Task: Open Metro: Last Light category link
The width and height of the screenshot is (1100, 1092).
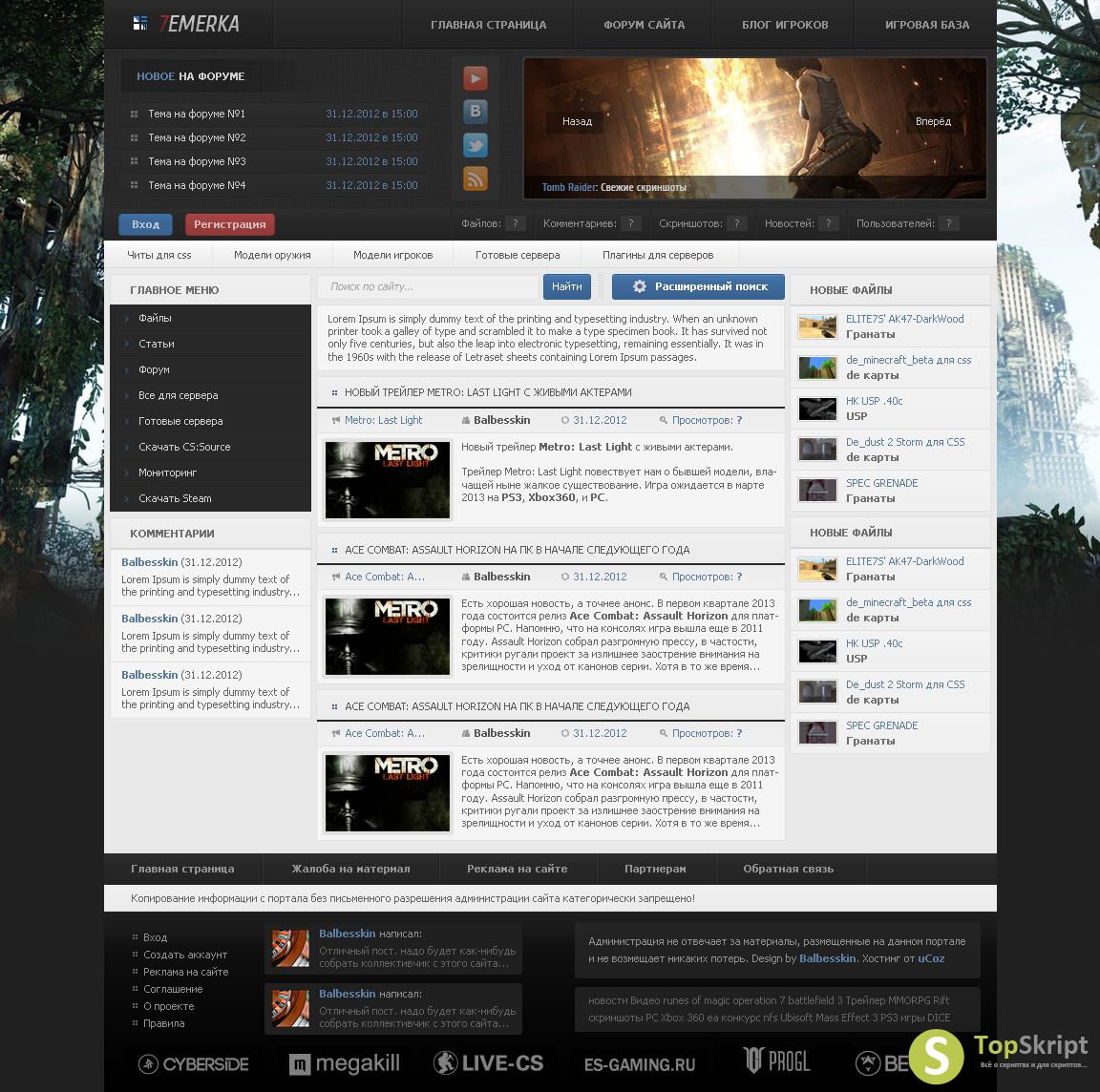Action: 383,420
